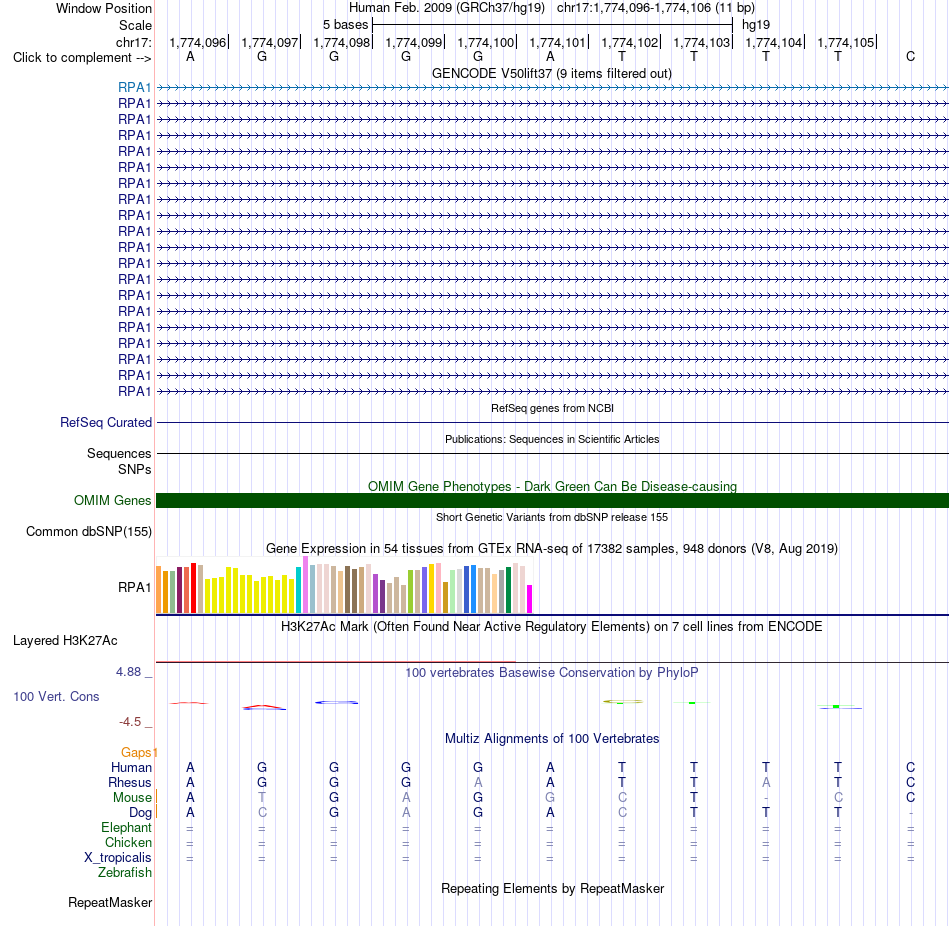
Task: Open the 'OMIM Gene Phenotypes' track title
Action: 552,486
